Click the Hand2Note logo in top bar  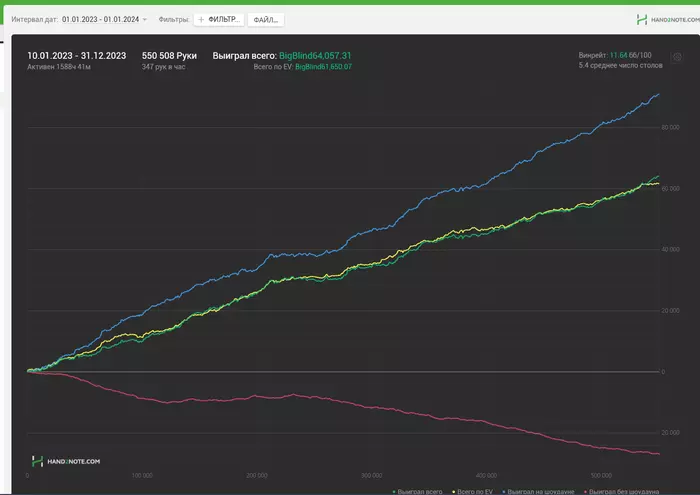tap(668, 20)
